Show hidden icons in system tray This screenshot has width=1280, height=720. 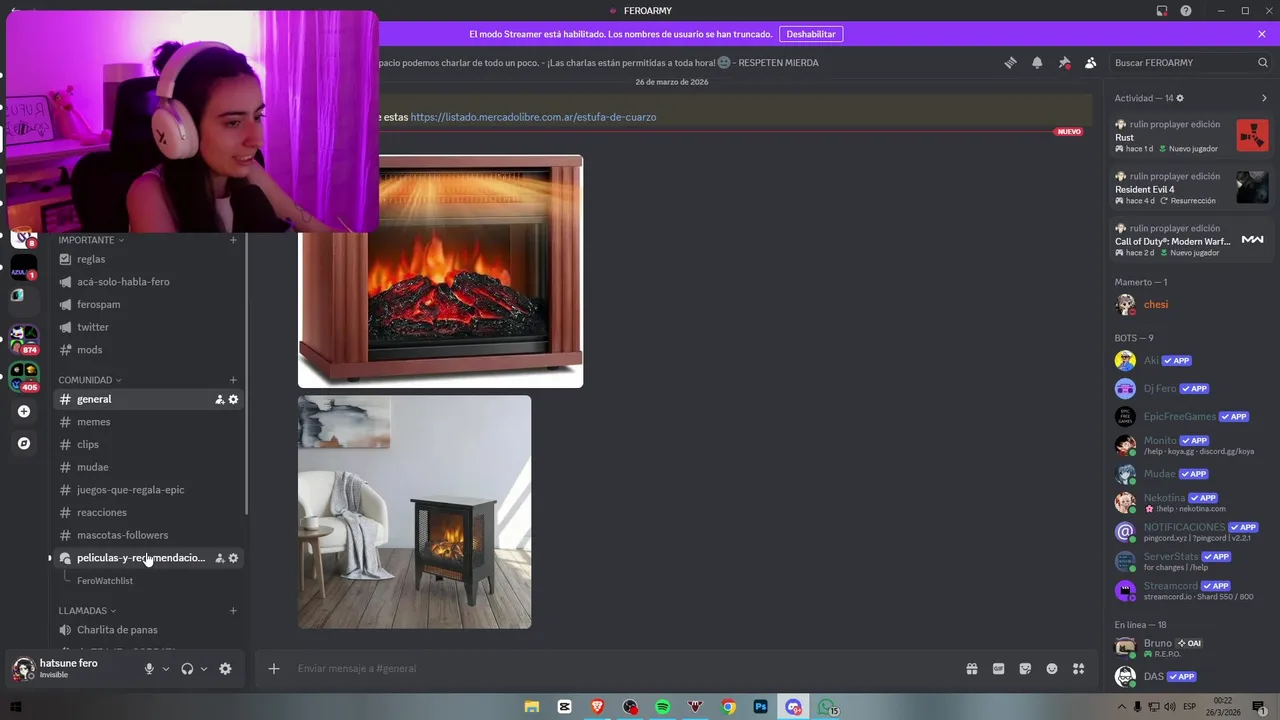coord(1122,707)
